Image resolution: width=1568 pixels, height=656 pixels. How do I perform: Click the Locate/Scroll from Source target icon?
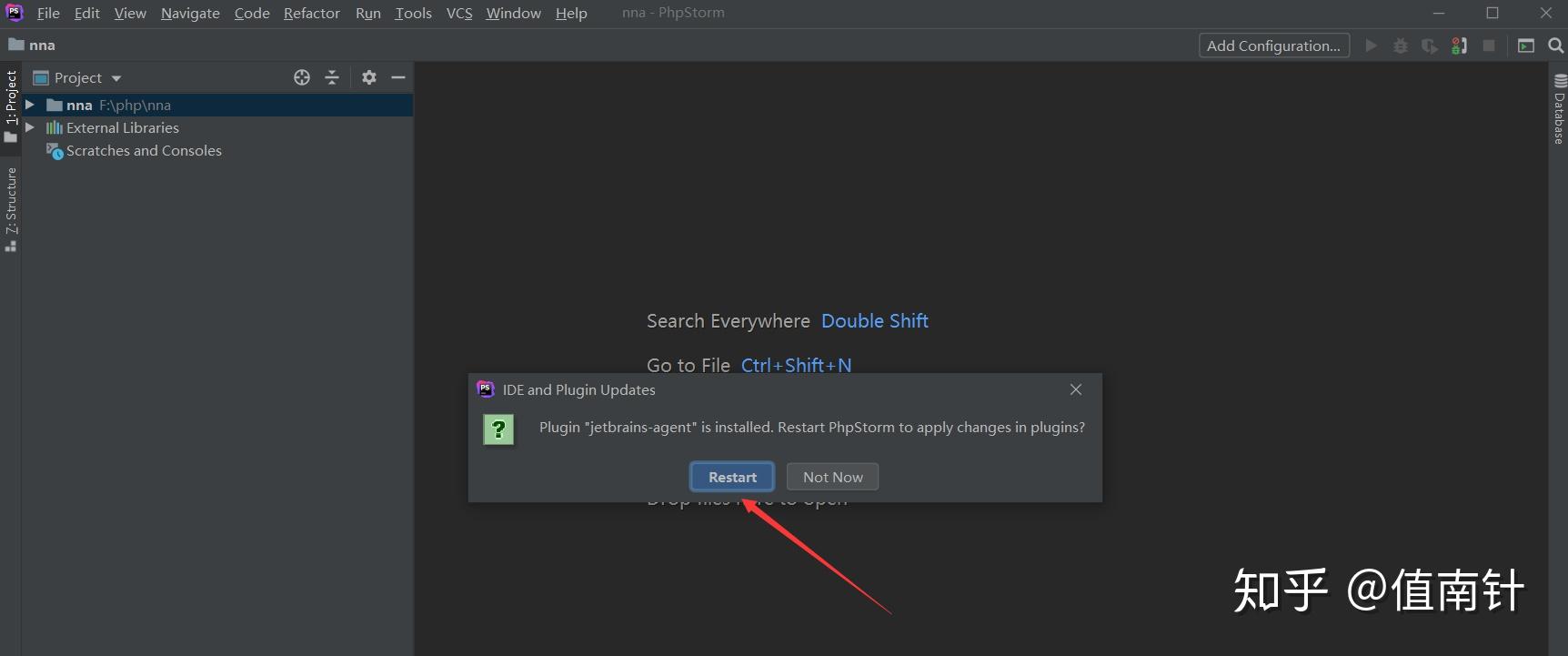302,77
